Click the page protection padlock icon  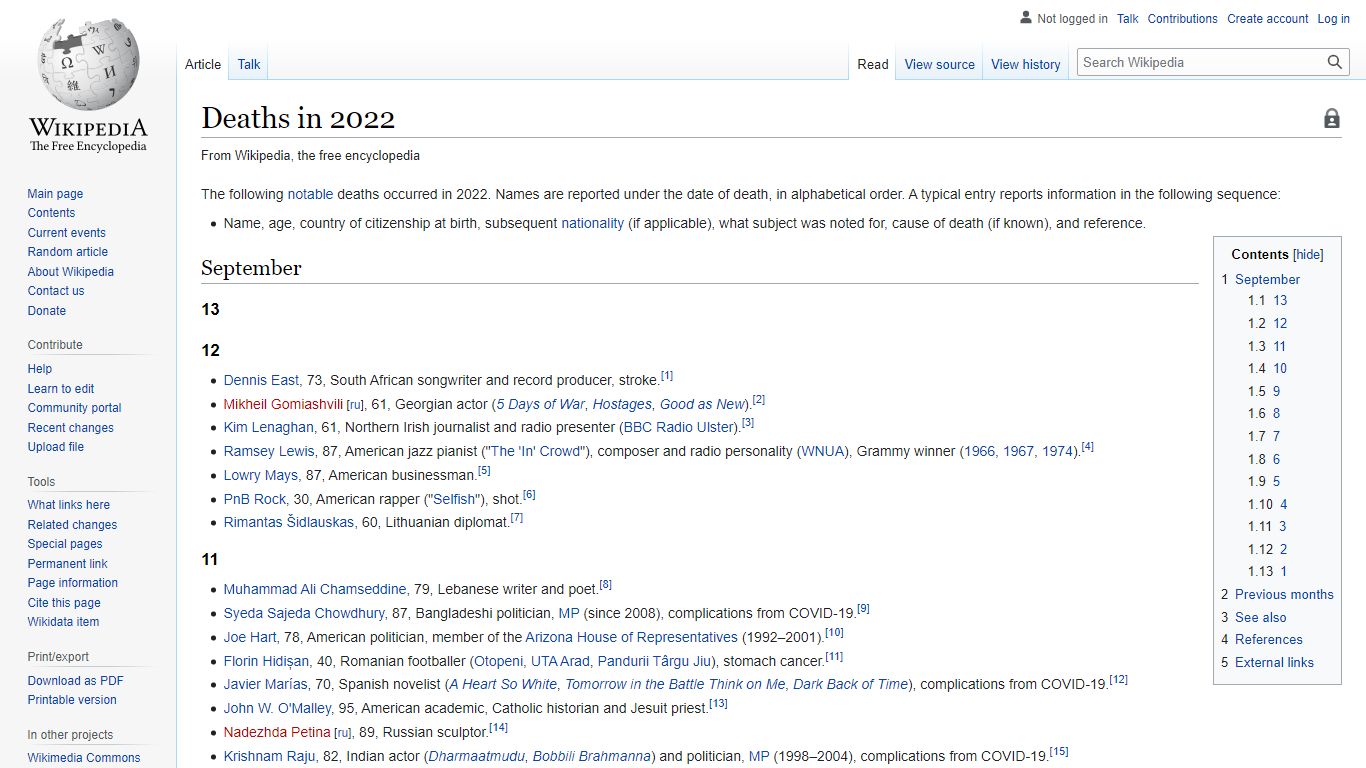click(x=1332, y=118)
